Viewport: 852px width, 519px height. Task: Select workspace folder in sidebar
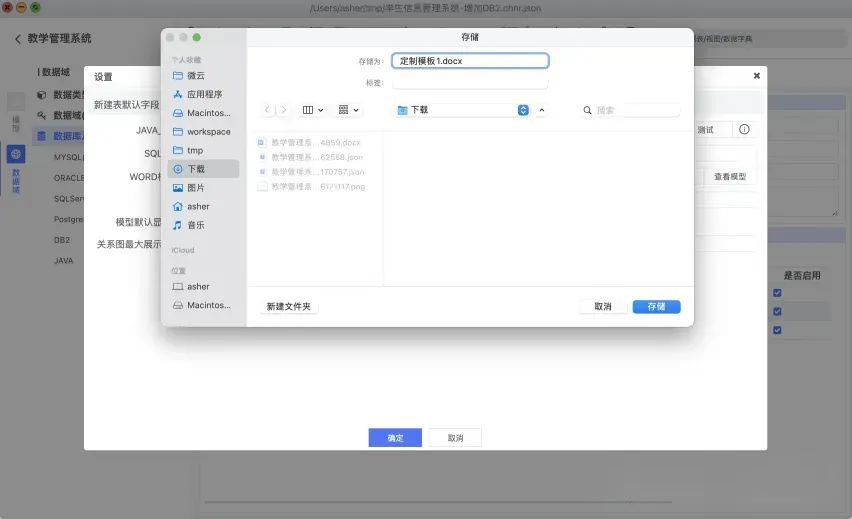(208, 132)
